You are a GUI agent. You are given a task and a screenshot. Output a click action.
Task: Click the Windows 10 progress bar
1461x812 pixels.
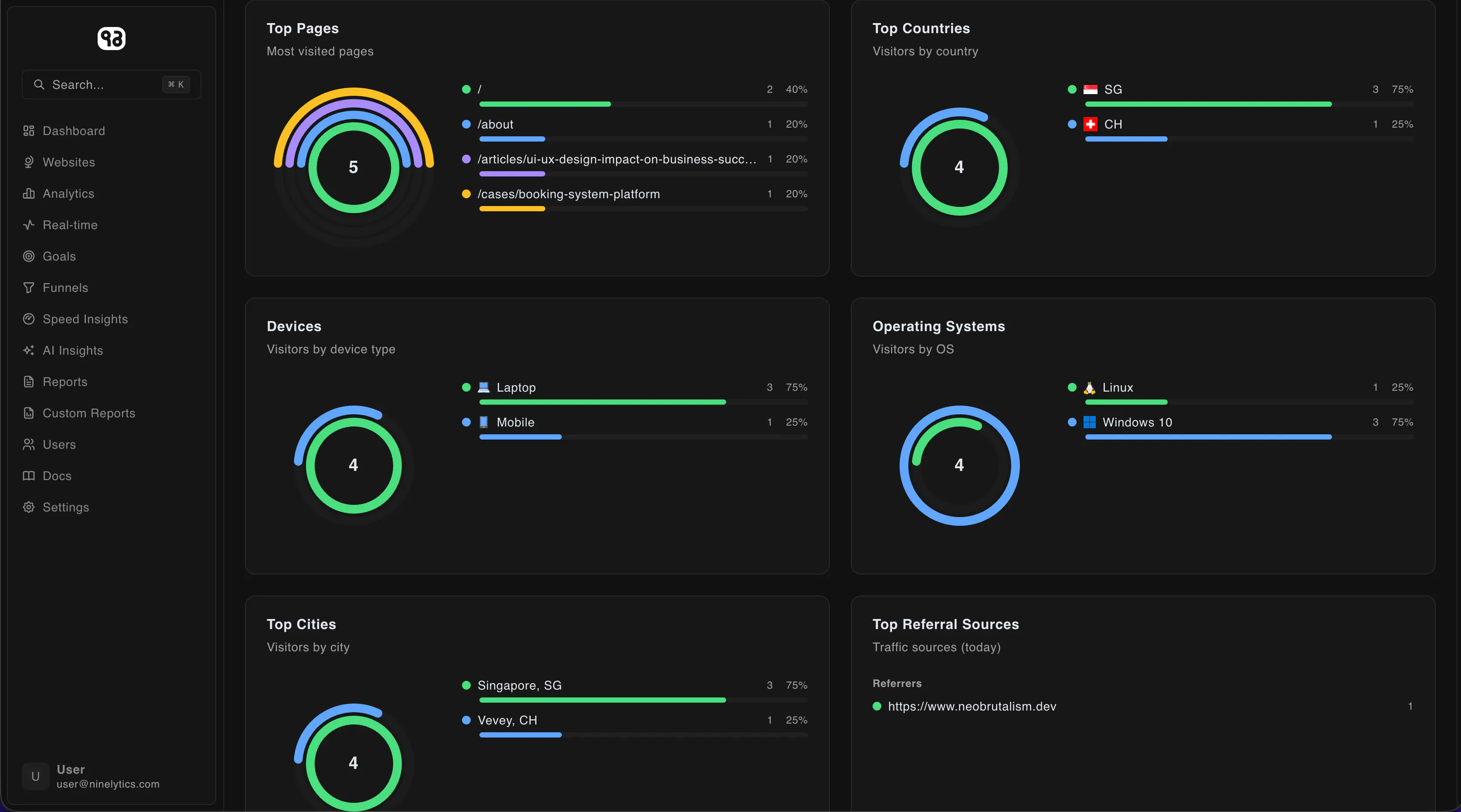1249,437
